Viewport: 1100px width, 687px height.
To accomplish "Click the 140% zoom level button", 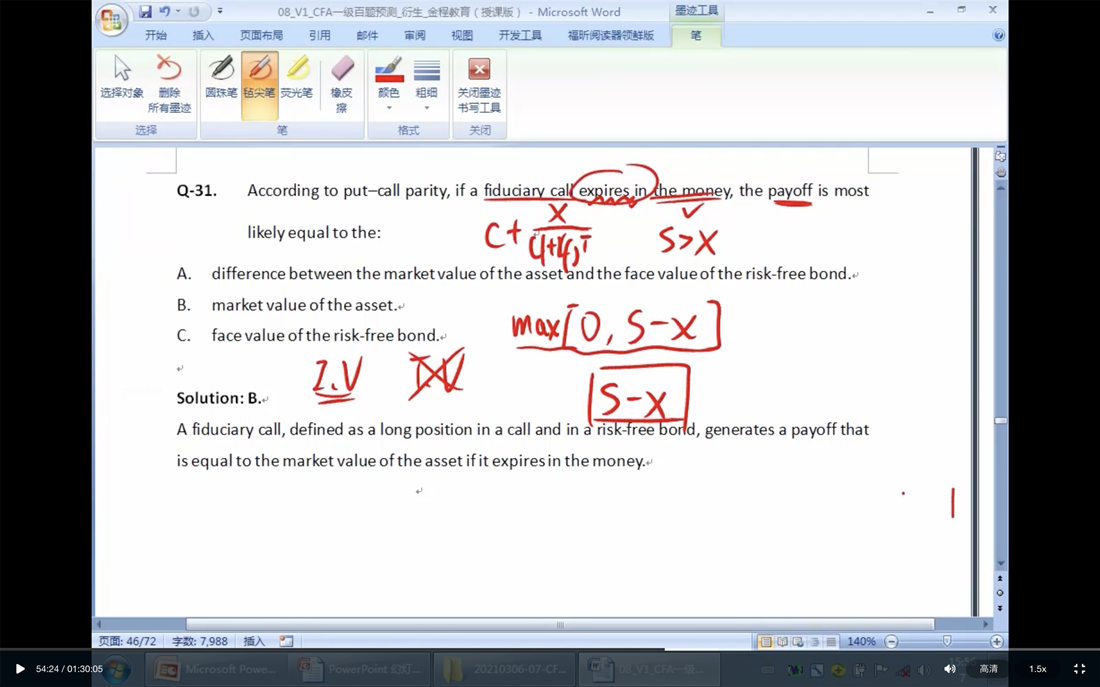I will pyautogui.click(x=861, y=641).
